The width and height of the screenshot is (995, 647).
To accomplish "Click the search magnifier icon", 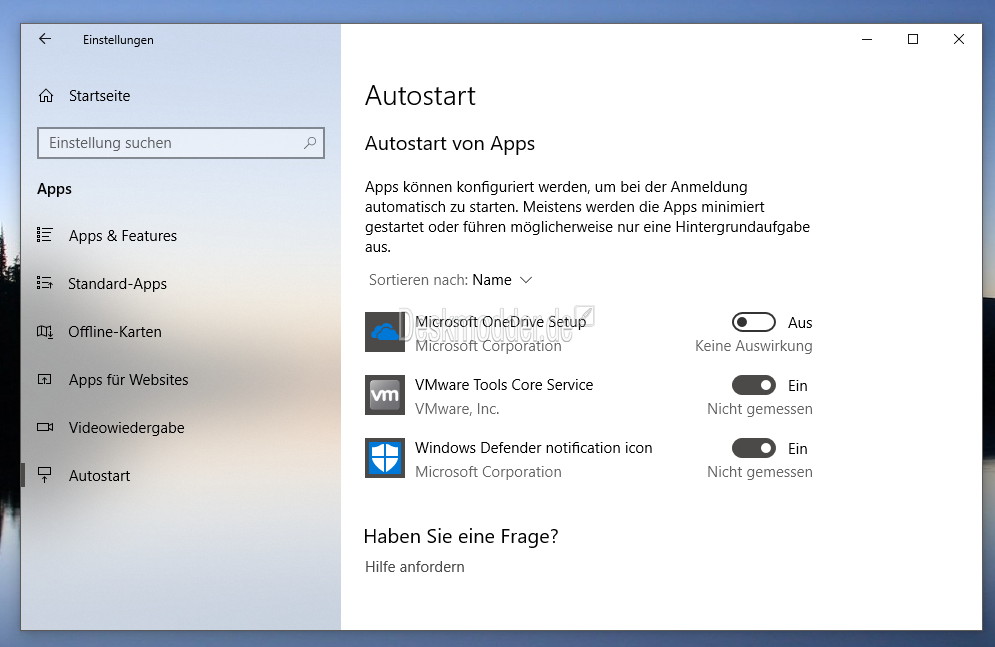I will (x=310, y=143).
